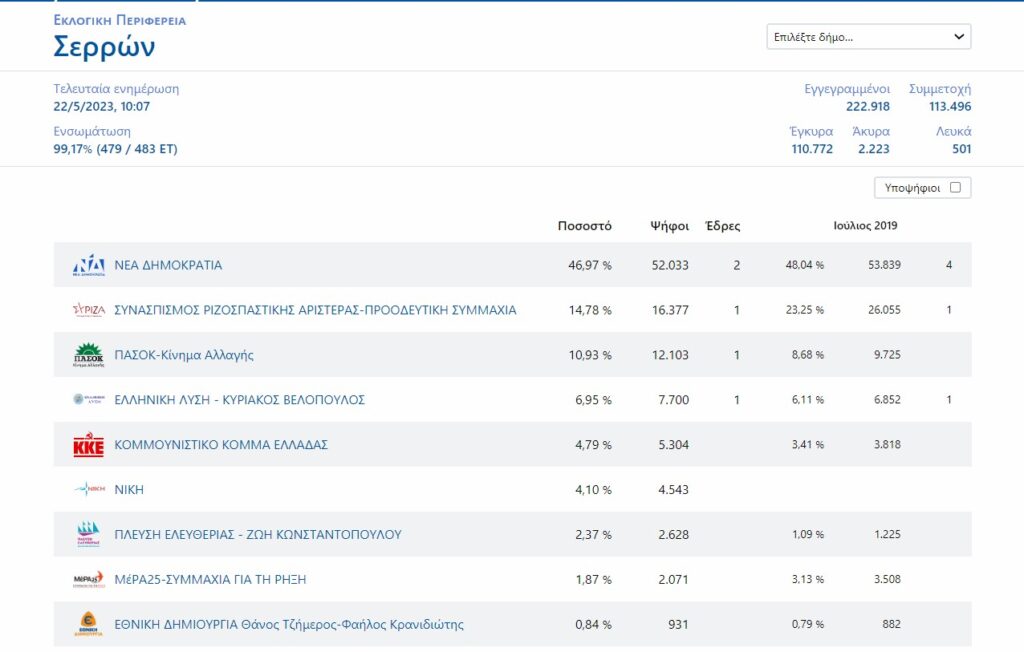Click the ΠΑΣΟΚ green sun logo

pos(88,355)
